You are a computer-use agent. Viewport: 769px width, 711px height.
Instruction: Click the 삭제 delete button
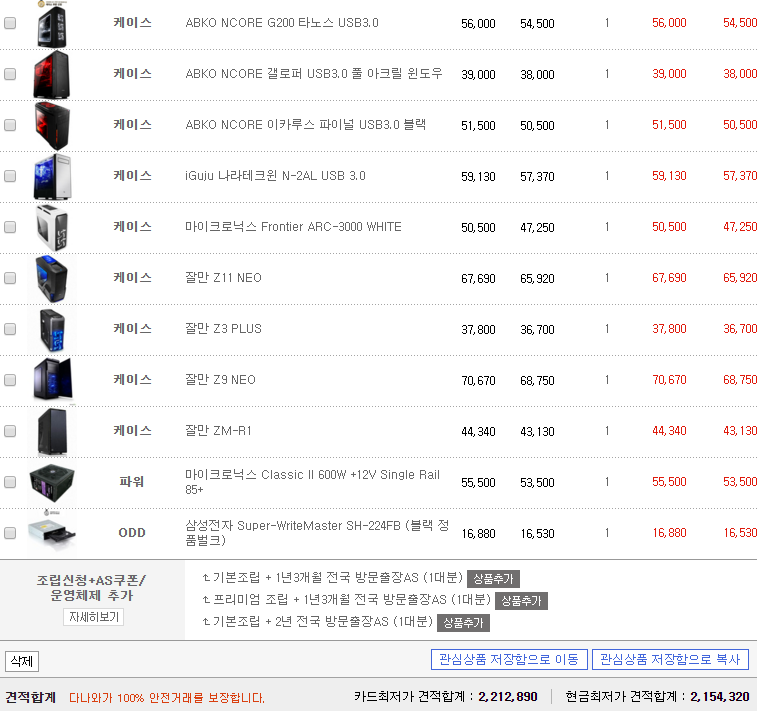pyautogui.click(x=22, y=661)
